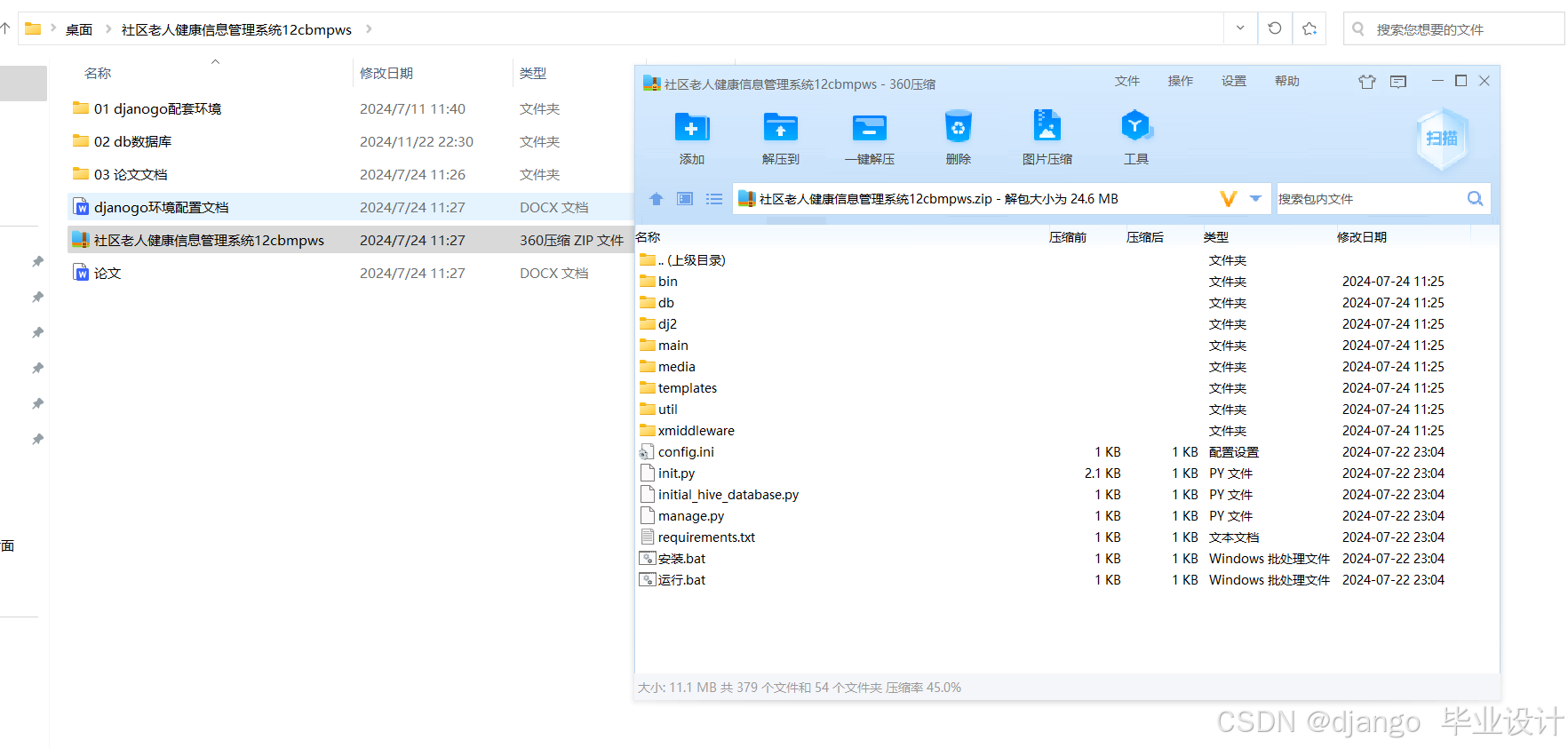Screen dimensions: 1568x748
Task: Click the up arrow navigation icon in Explorer
Action: [4, 28]
